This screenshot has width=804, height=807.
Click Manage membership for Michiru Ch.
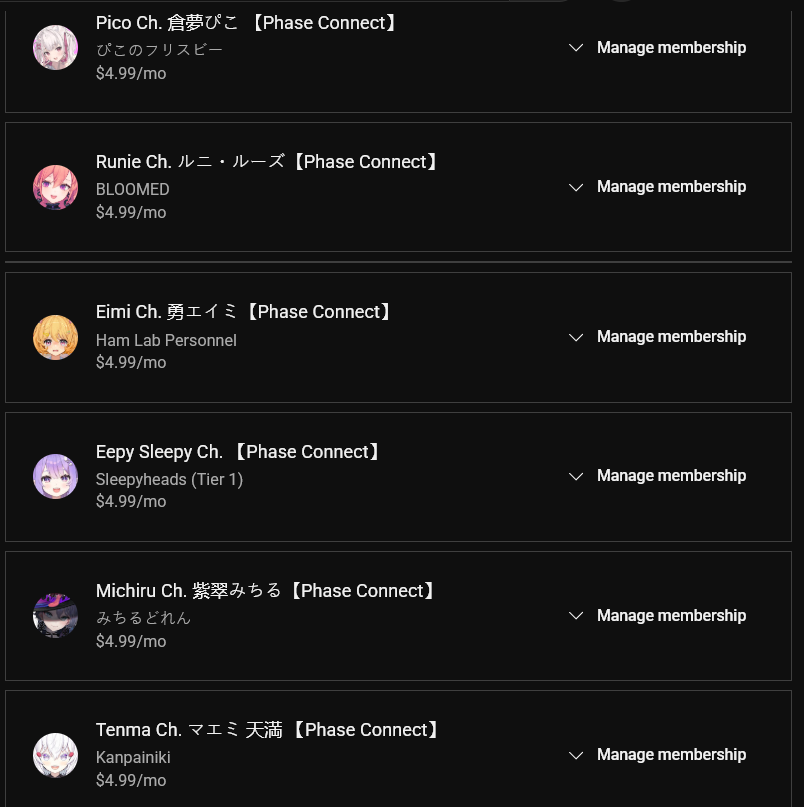[671, 616]
